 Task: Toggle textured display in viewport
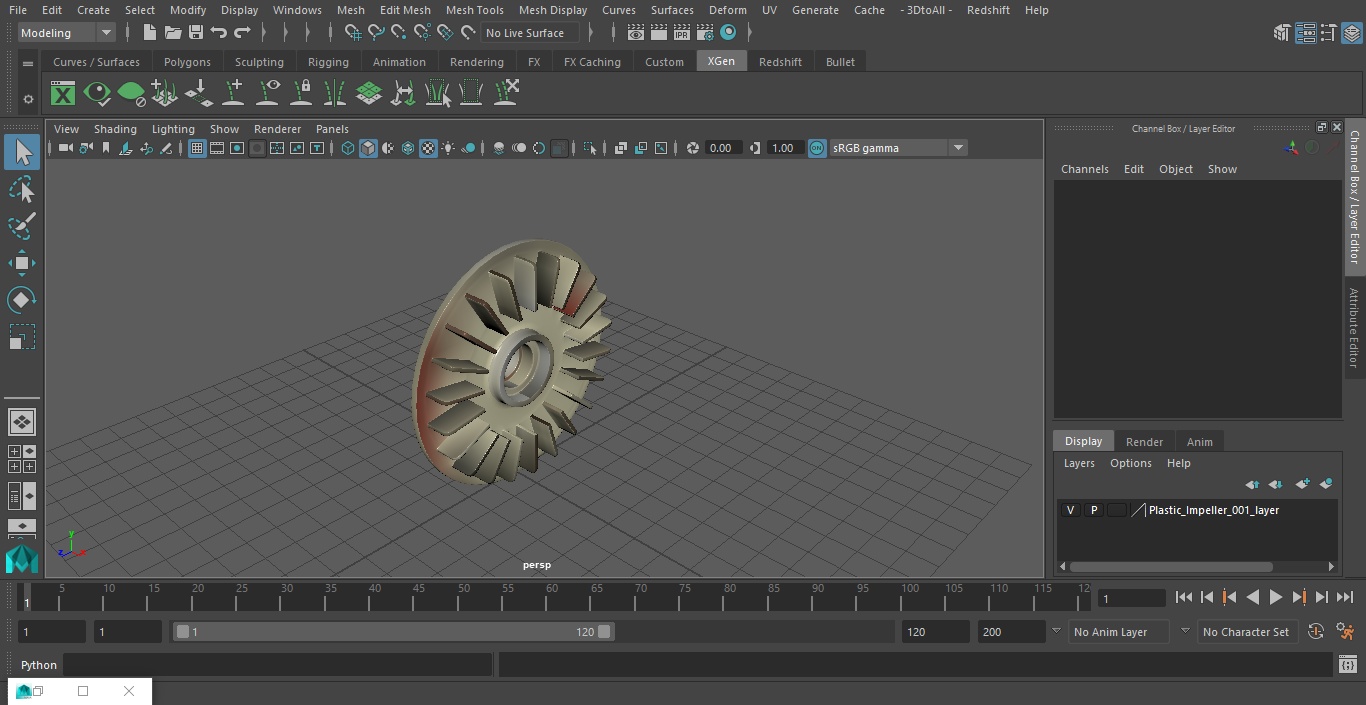point(428,148)
